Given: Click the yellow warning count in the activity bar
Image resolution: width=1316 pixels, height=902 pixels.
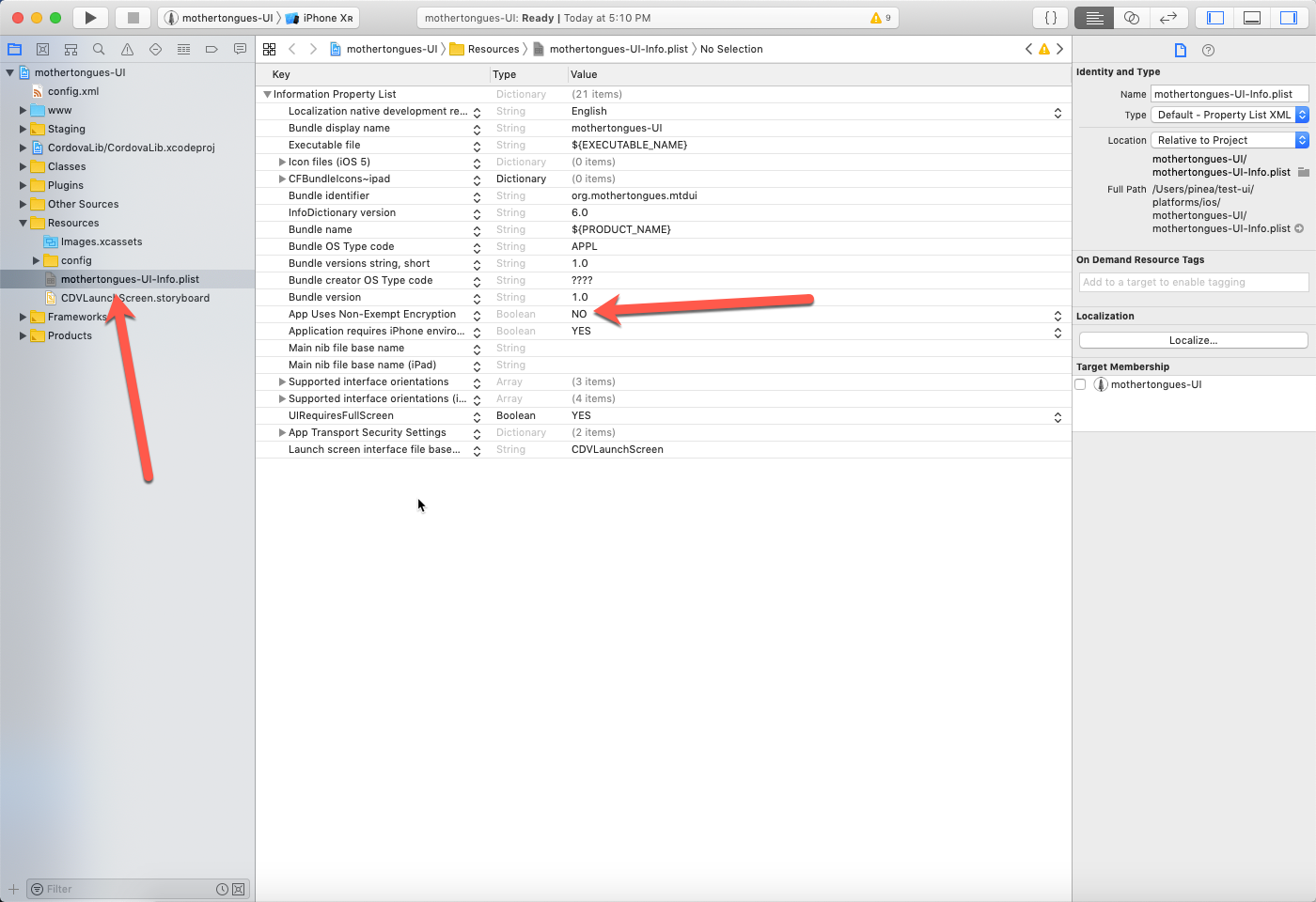Looking at the screenshot, I should tap(881, 18).
